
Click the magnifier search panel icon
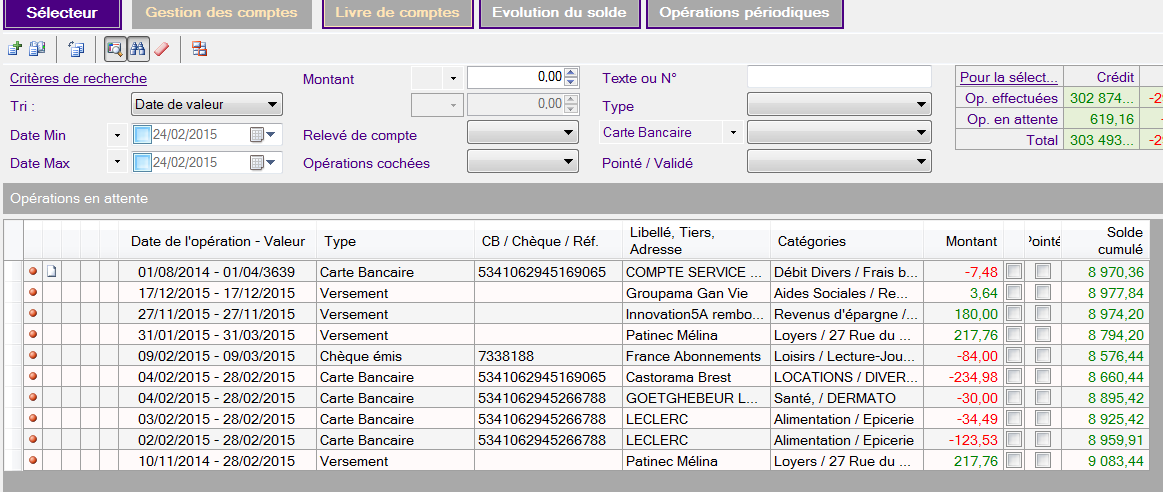tap(115, 48)
